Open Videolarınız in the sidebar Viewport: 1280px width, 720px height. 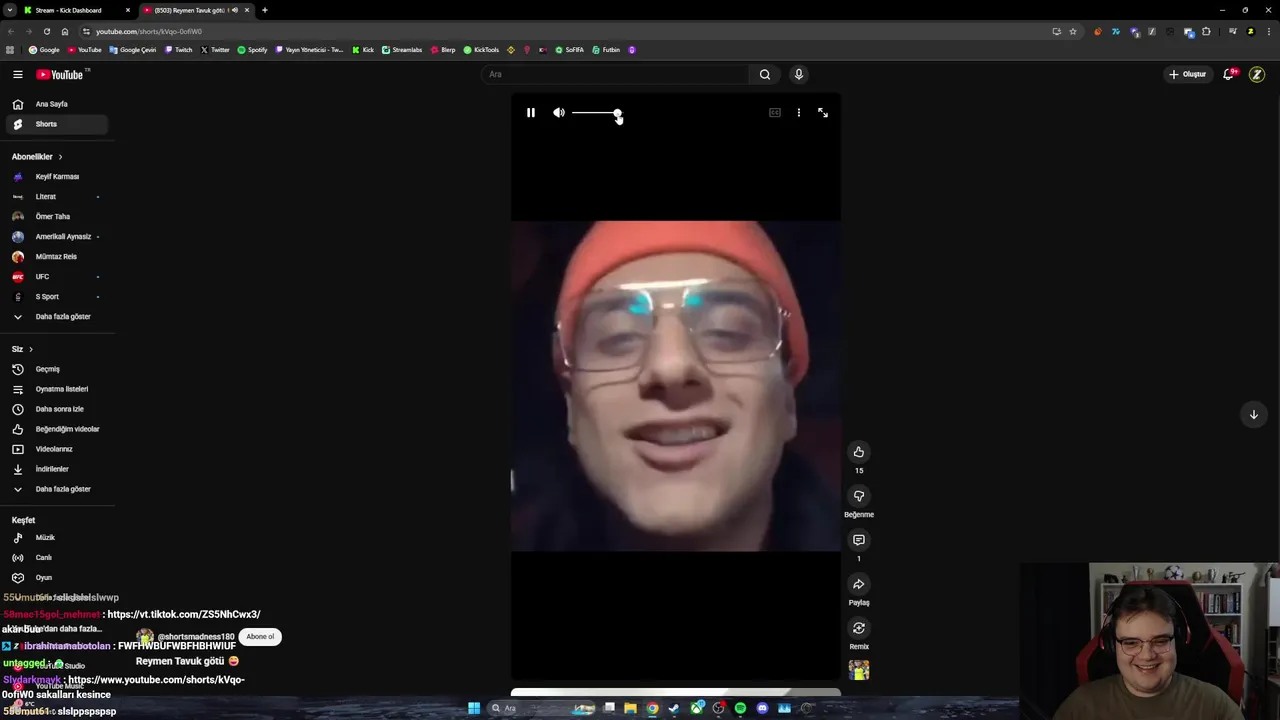[x=55, y=449]
